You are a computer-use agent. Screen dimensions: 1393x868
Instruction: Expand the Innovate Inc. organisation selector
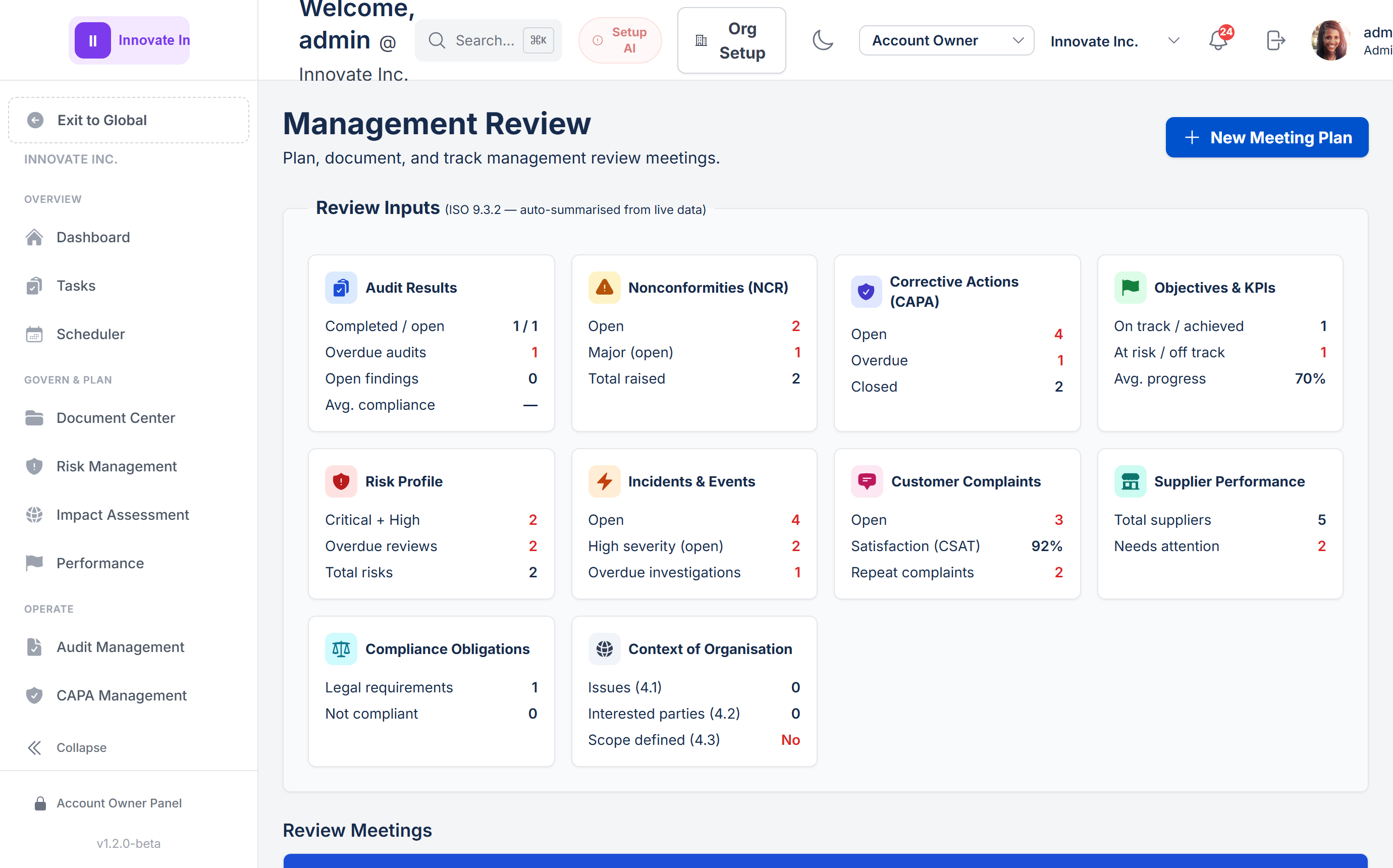tap(1115, 41)
